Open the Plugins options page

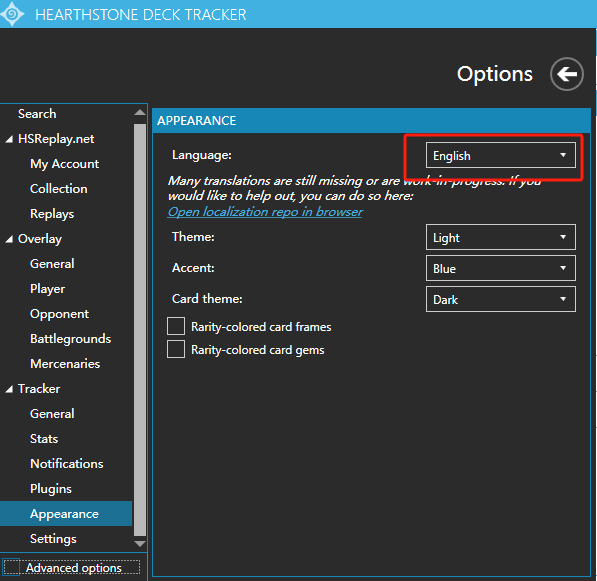click(x=51, y=489)
